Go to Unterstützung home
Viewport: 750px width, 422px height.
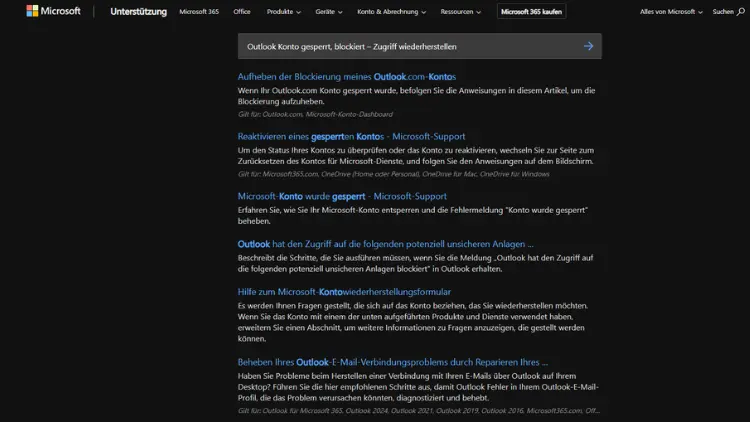138,11
